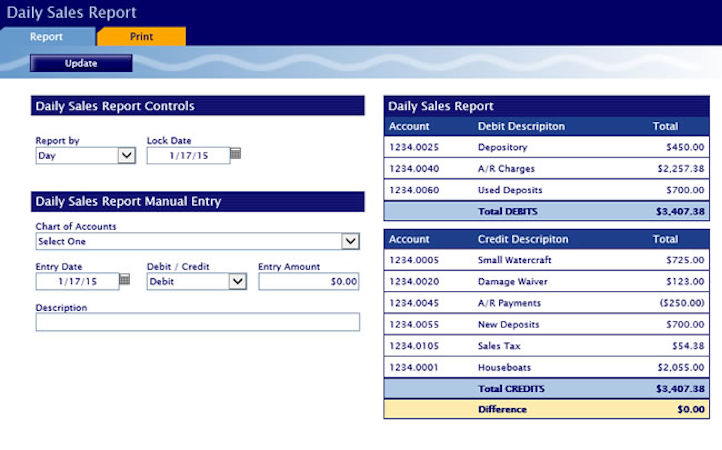The image size is (722, 450).
Task: Click account 1234.0045
Action: click(414, 303)
